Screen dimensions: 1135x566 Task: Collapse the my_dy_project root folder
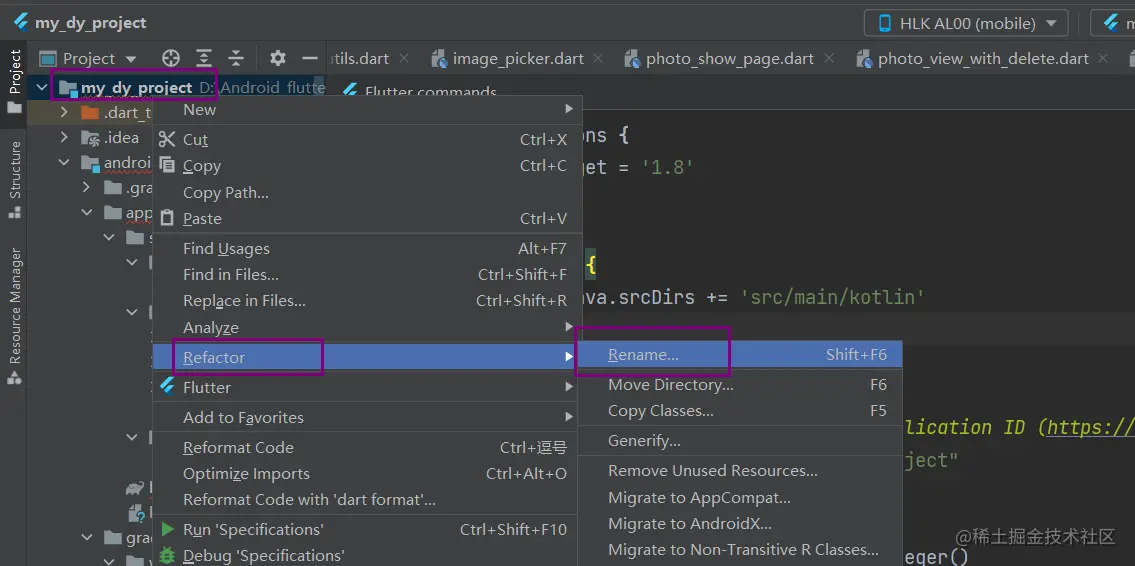click(x=41, y=88)
